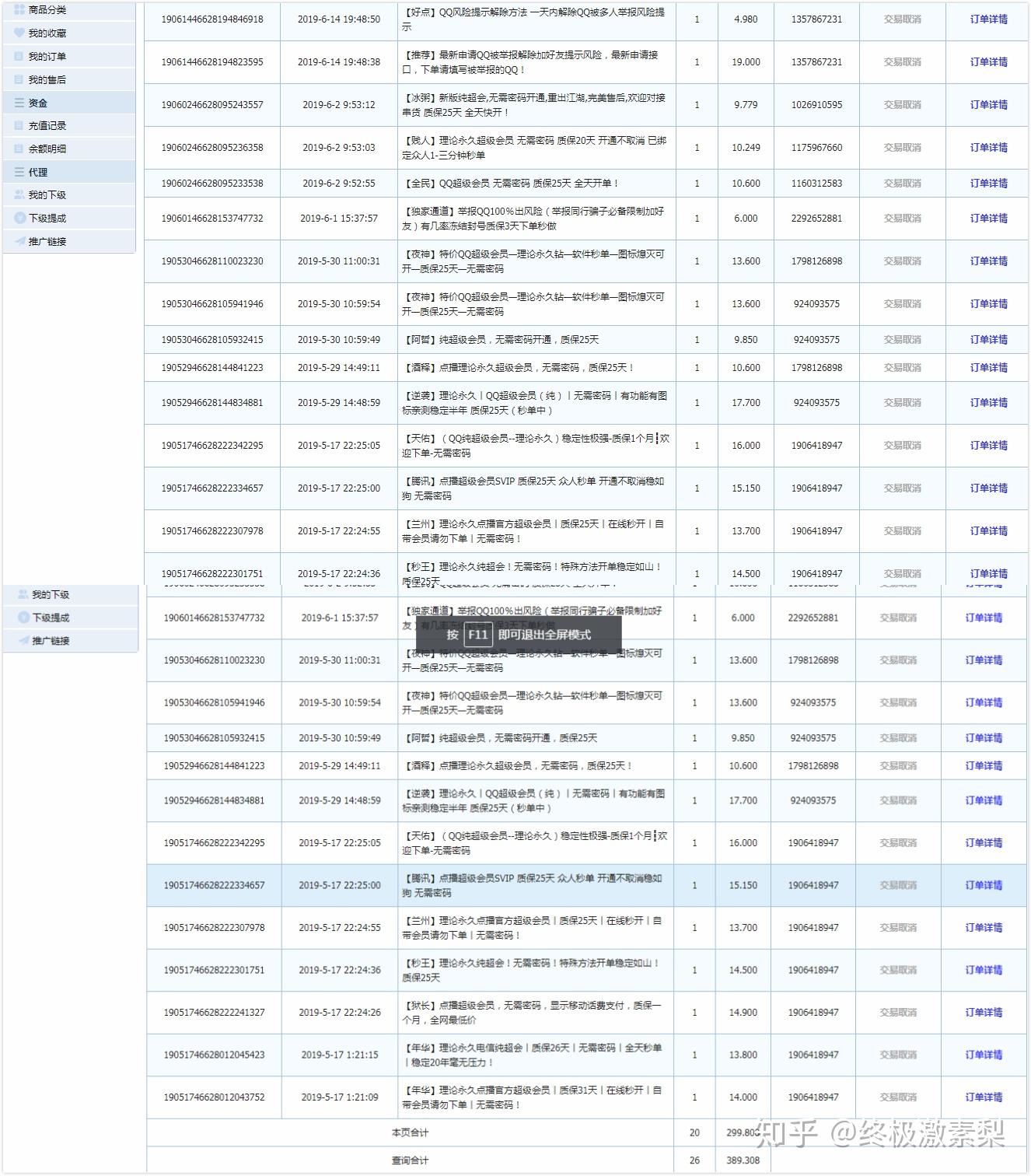Image resolution: width=1031 pixels, height=1176 pixels.
Task: Click the list icon beside 我的订单
Action: [19, 57]
